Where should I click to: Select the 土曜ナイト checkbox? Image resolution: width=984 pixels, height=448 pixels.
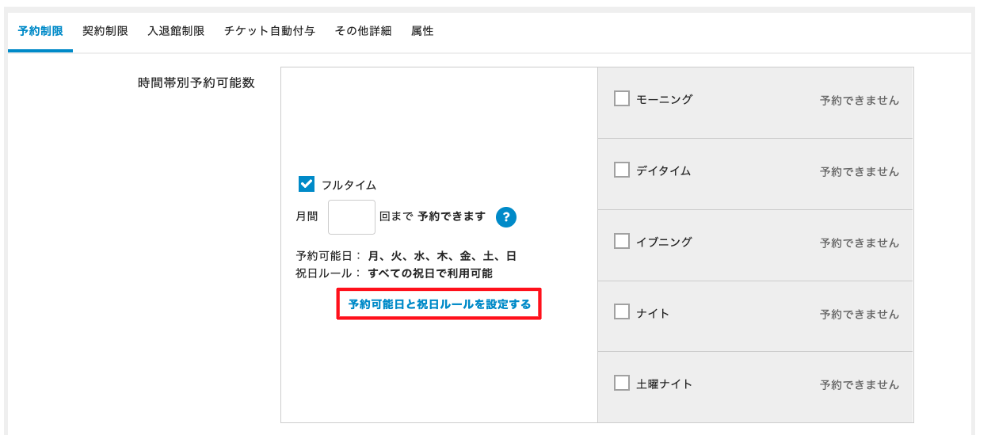621,384
